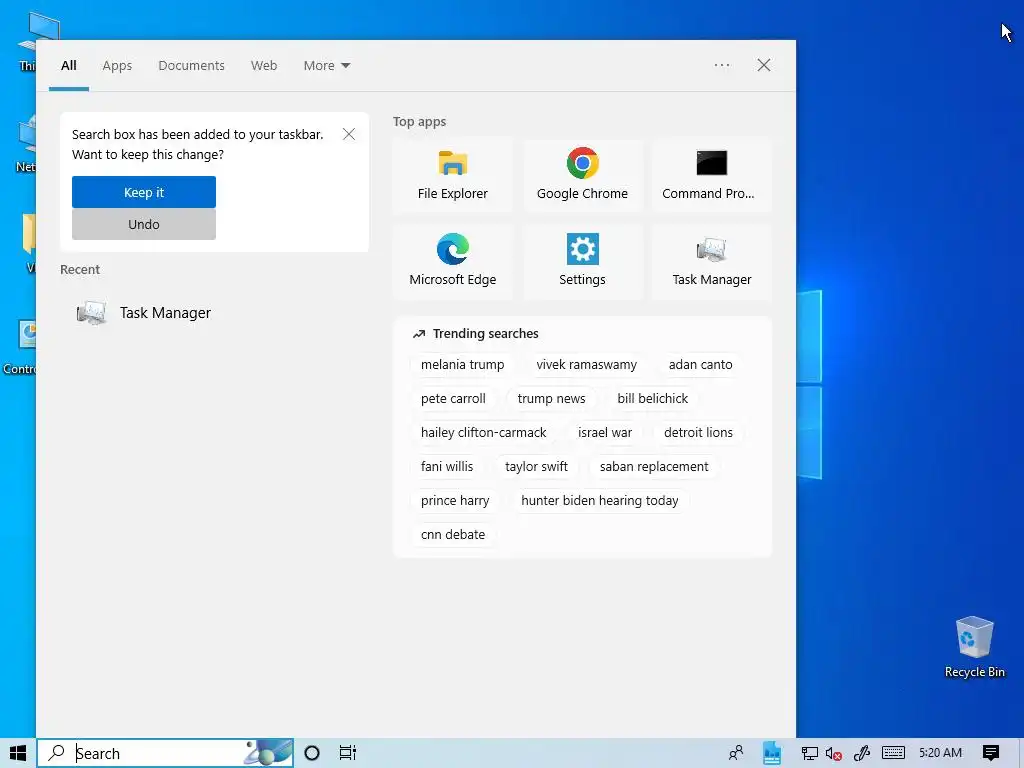The height and width of the screenshot is (768, 1024).
Task: Open Task Manager tile in Top apps
Action: 711,262
